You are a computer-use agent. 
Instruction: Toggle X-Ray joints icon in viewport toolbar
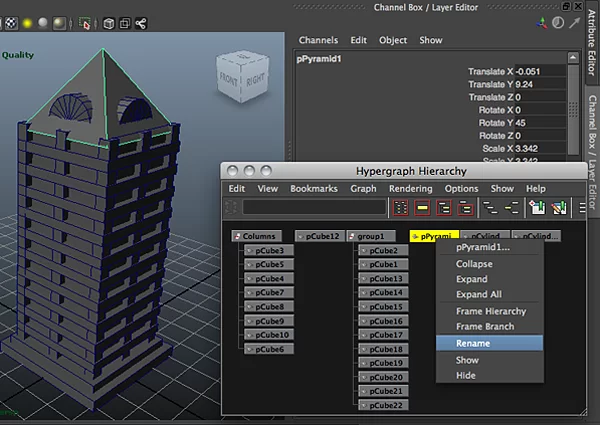[x=141, y=24]
